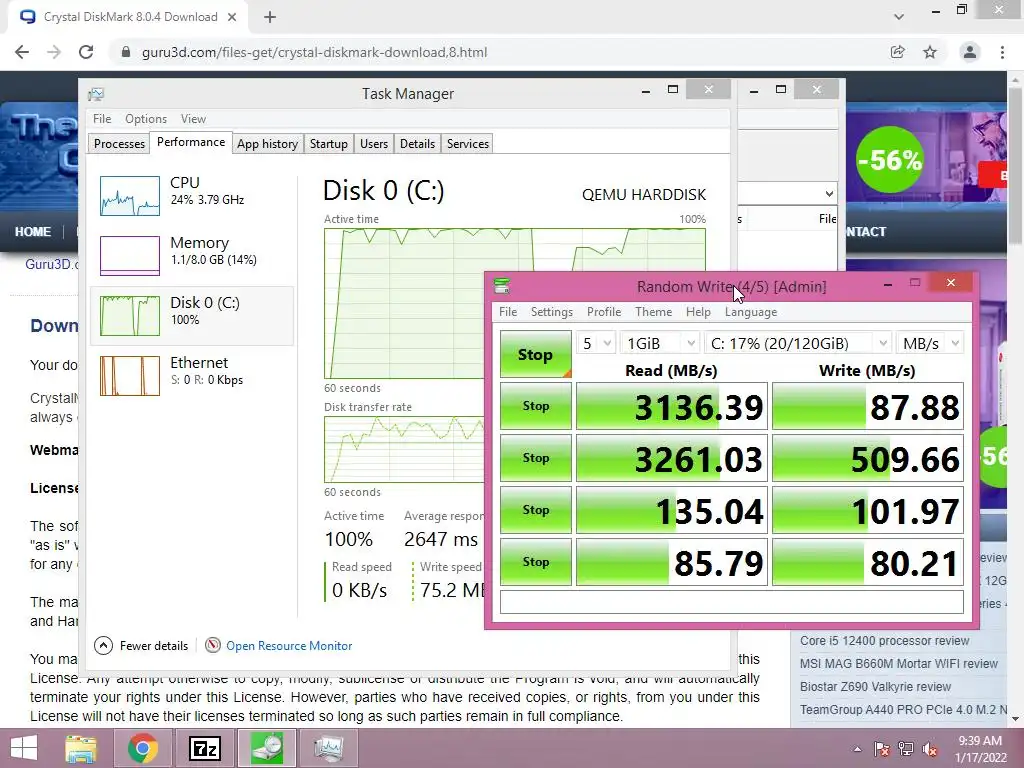Switch to the Processes tab

(119, 144)
